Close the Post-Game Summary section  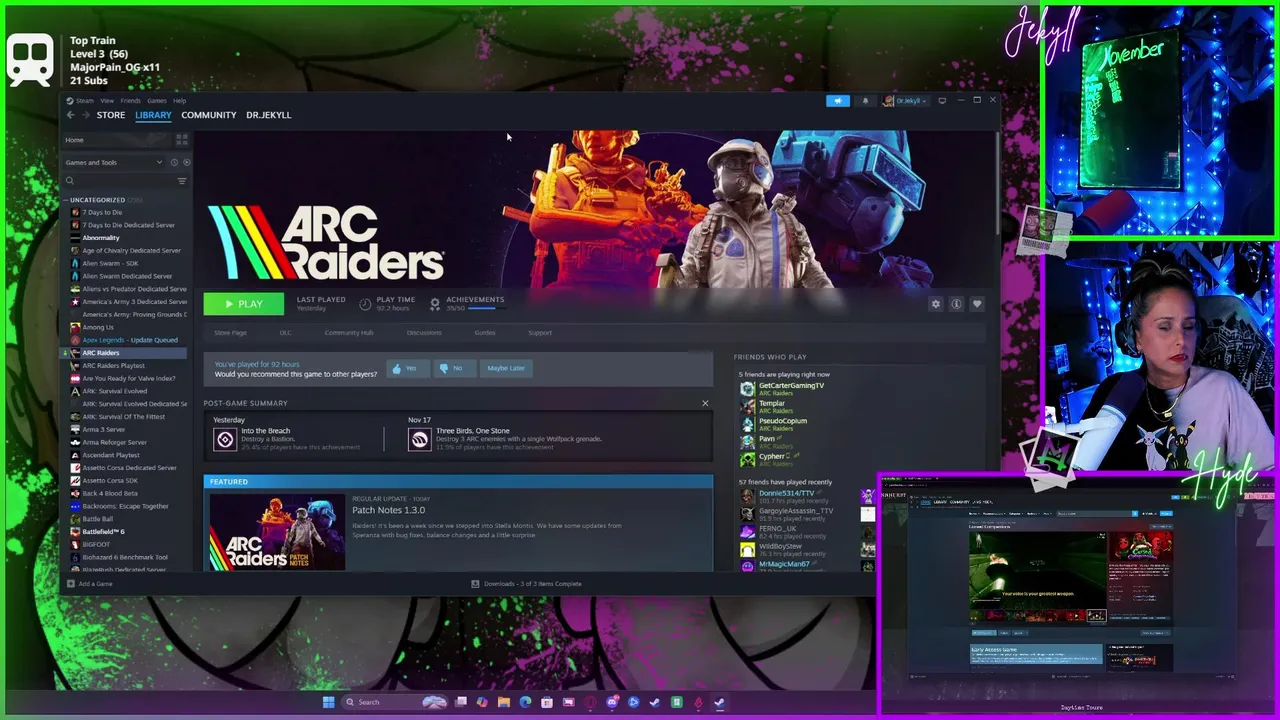[x=705, y=404]
